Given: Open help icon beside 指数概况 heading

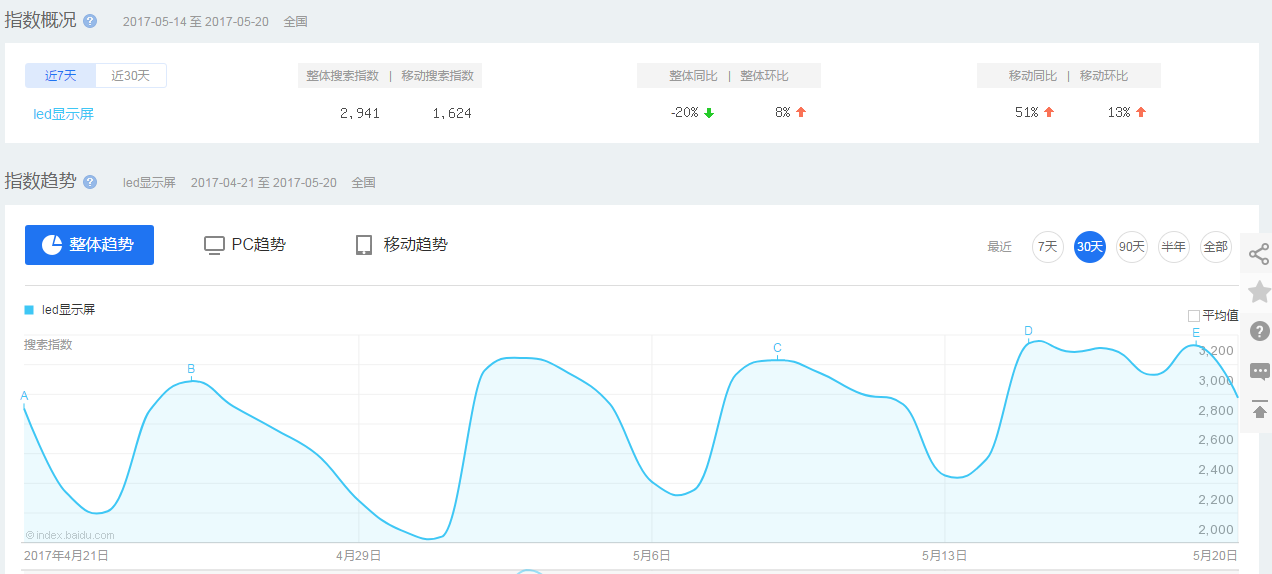Looking at the screenshot, I should coord(90,21).
